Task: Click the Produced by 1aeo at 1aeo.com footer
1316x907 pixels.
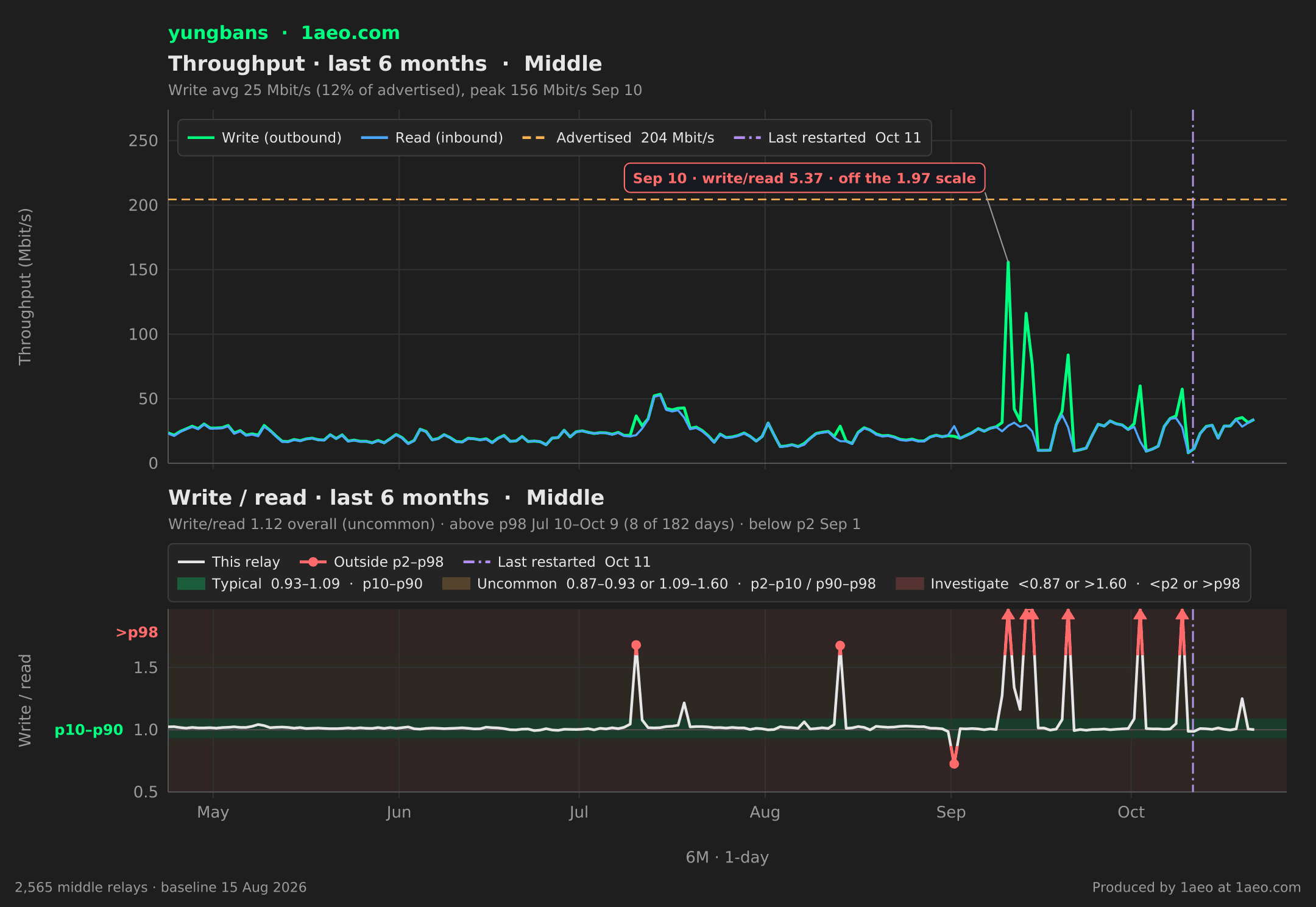Action: pyautogui.click(x=1197, y=887)
